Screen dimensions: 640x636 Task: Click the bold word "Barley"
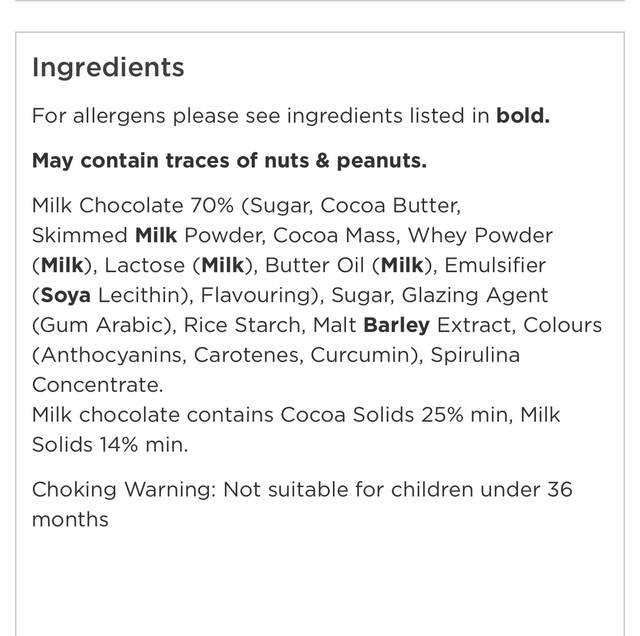tap(396, 326)
